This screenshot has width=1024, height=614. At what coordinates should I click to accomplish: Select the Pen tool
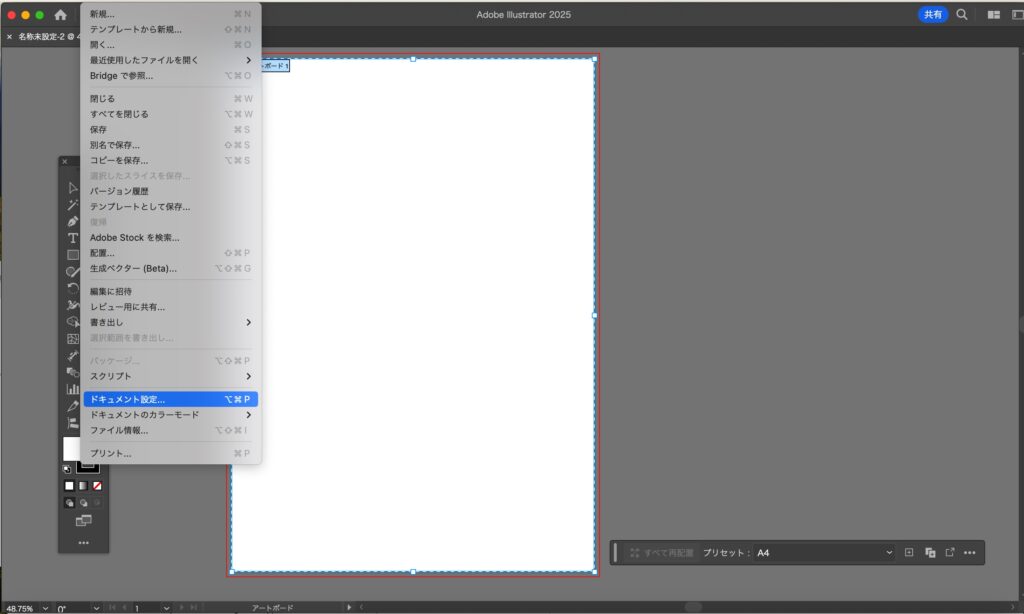click(x=72, y=221)
